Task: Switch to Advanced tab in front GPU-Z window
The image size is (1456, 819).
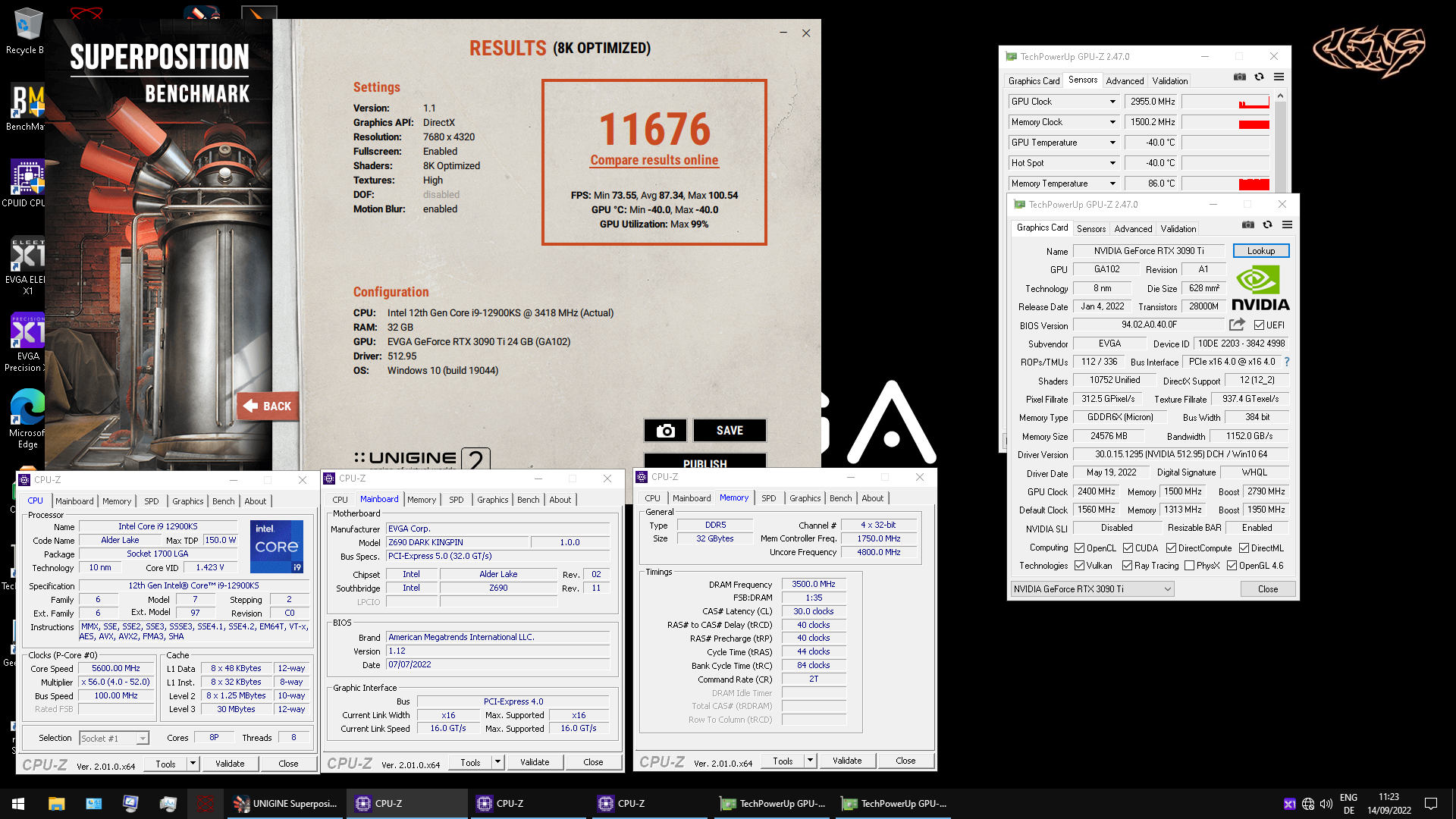Action: (x=1133, y=229)
